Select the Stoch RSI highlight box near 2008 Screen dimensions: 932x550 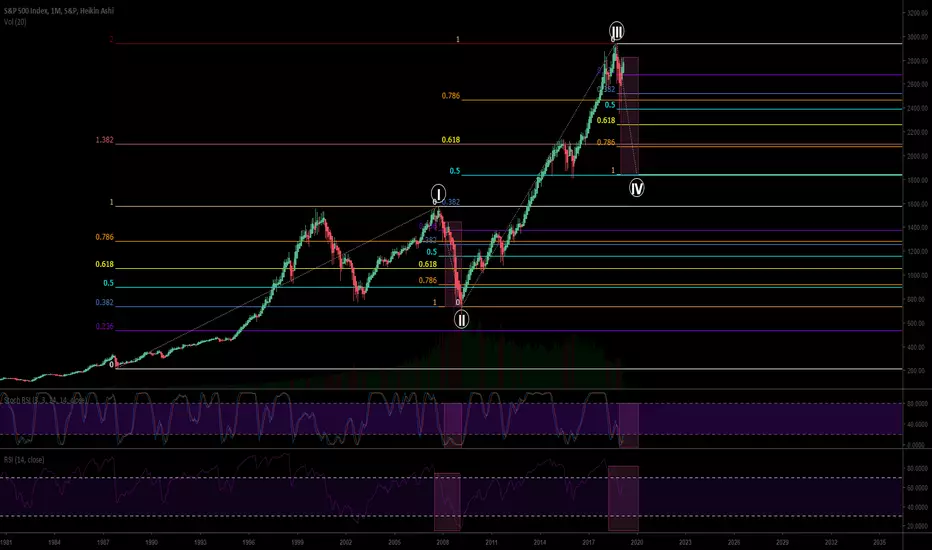click(453, 425)
